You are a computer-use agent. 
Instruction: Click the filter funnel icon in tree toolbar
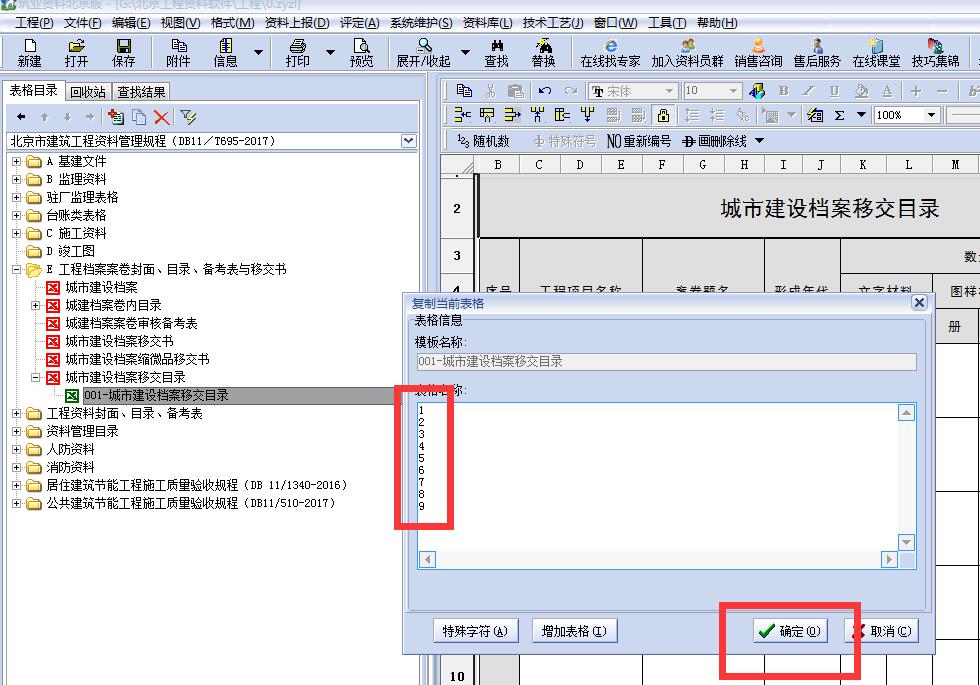188,117
